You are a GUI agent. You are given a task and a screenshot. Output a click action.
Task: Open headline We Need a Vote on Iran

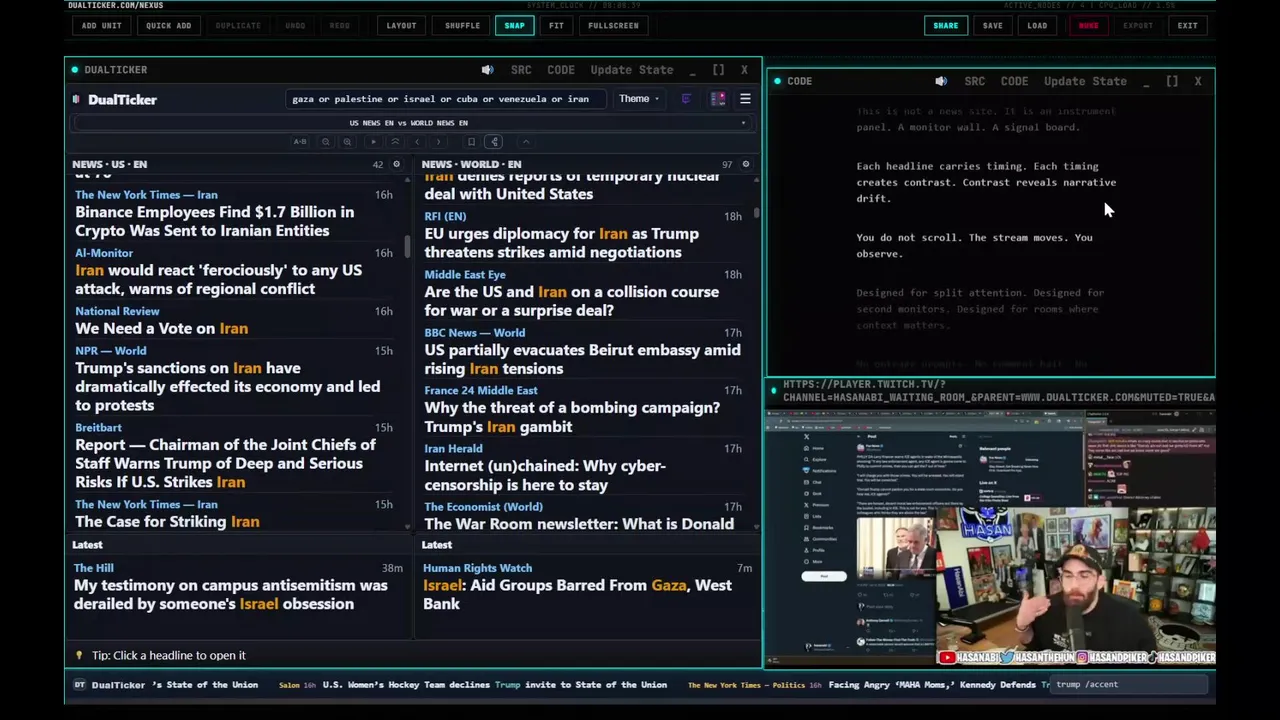click(x=161, y=328)
